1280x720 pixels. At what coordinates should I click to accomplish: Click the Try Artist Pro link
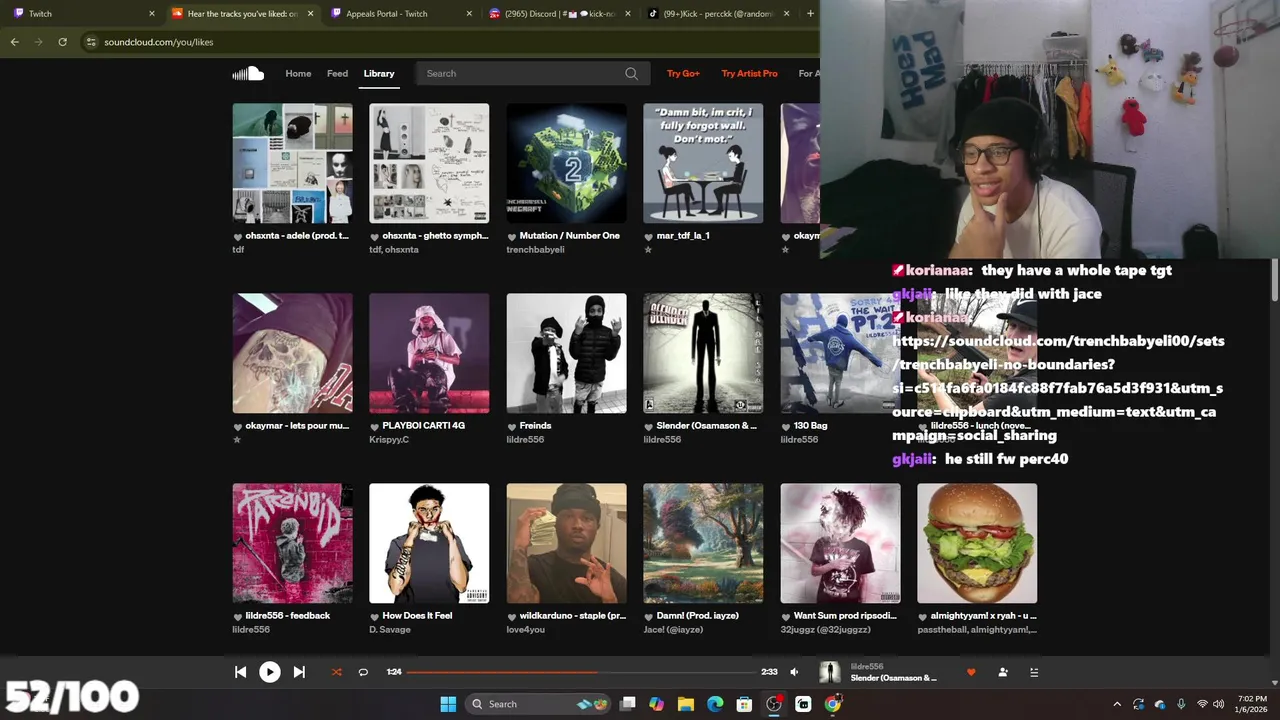(x=749, y=73)
